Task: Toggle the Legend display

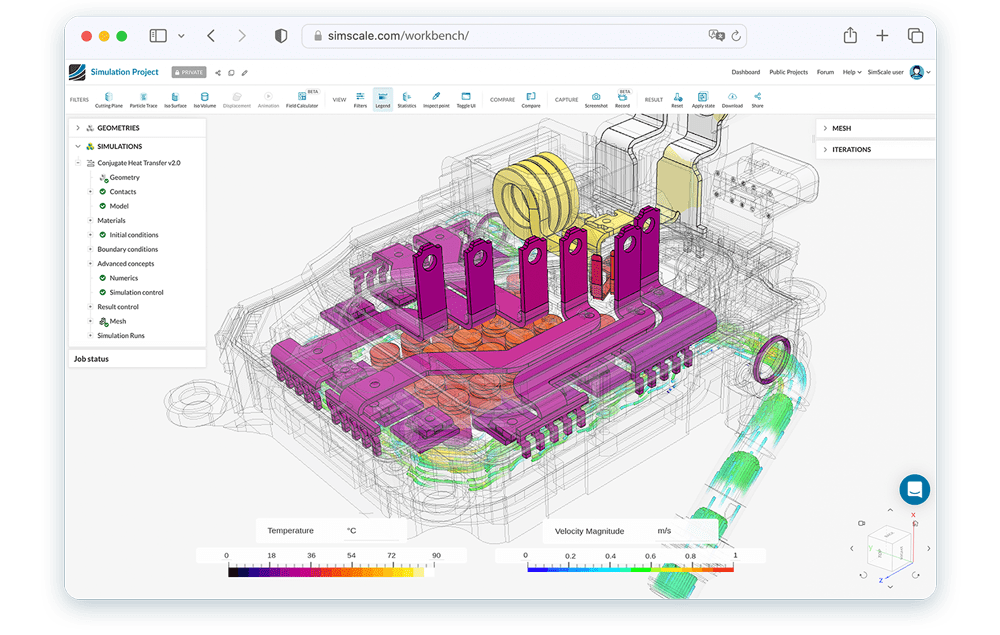Action: [x=383, y=99]
